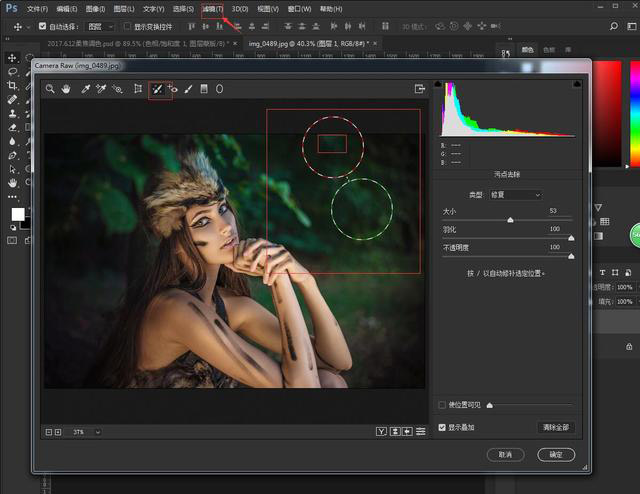Screen dimensions: 640x494
Task: Open the 滤镜(T) filter menu
Action: tap(213, 9)
